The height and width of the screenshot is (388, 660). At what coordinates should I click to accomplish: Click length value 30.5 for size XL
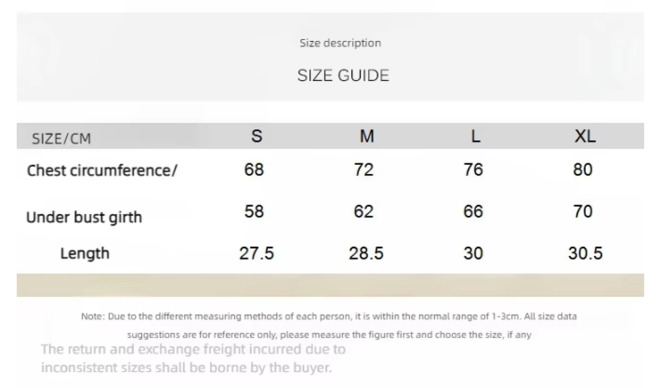[x=585, y=253]
